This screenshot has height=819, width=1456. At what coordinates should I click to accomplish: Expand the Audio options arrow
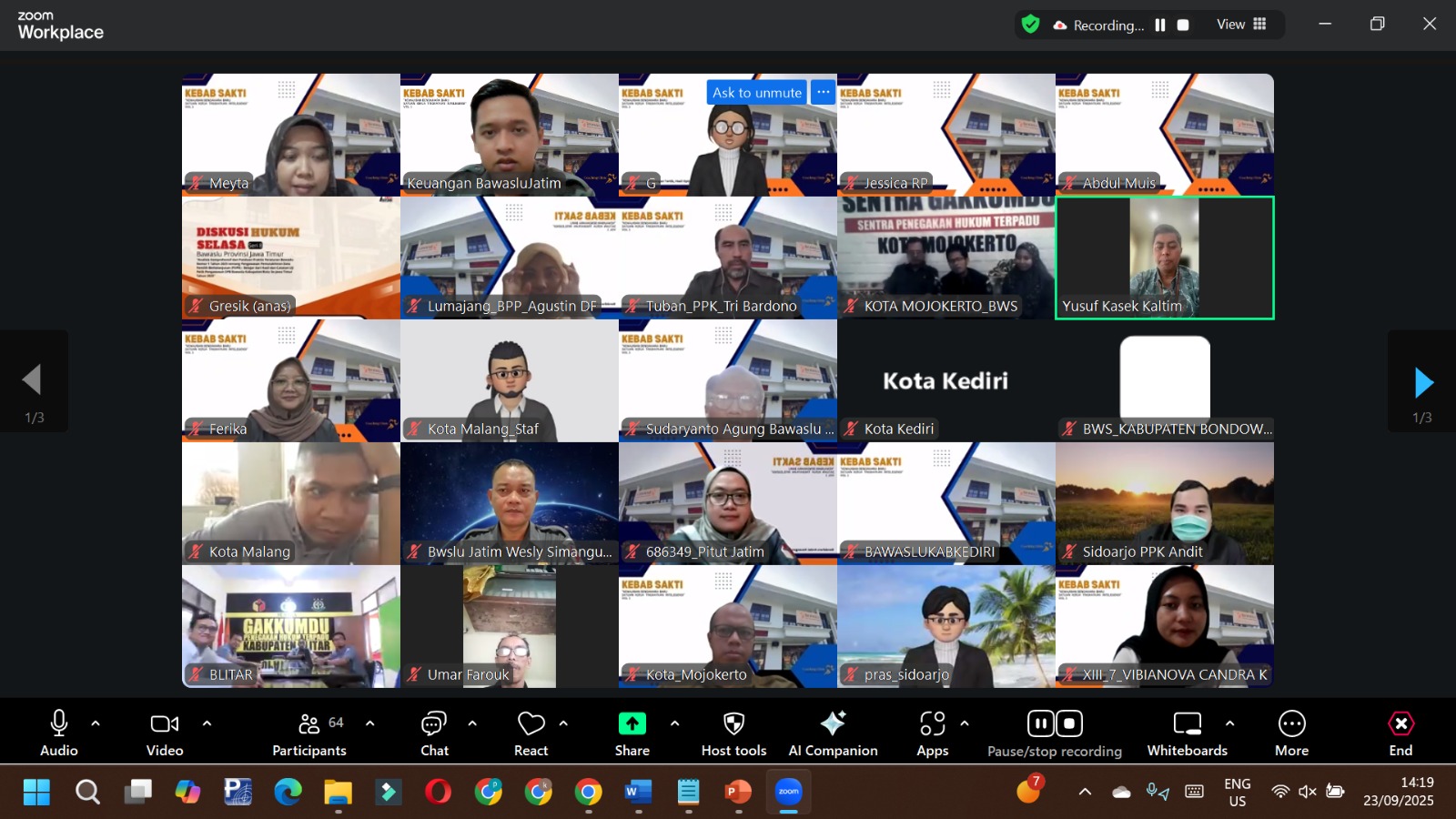tap(96, 723)
